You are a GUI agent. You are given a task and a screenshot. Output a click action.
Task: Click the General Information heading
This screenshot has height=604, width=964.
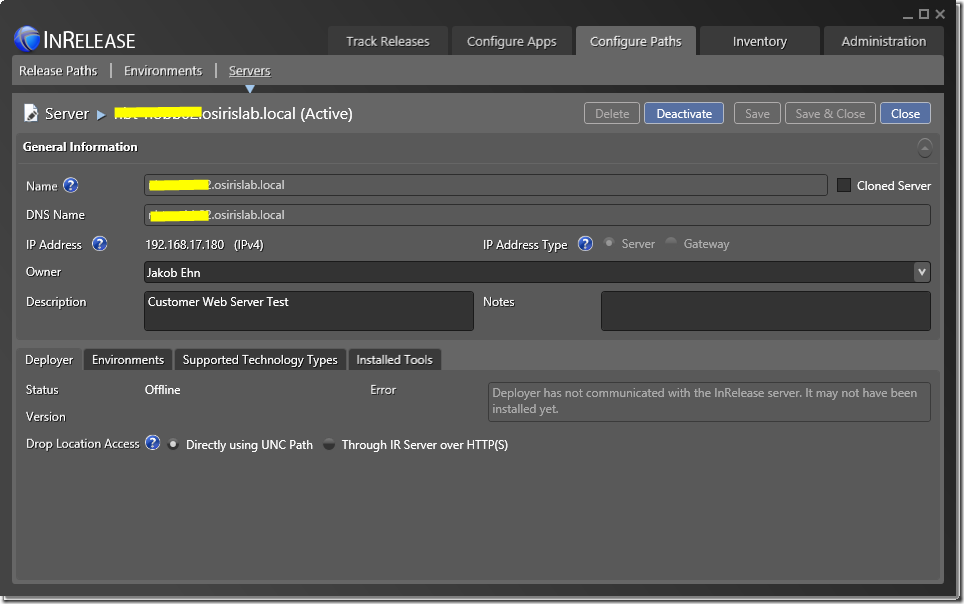(80, 147)
